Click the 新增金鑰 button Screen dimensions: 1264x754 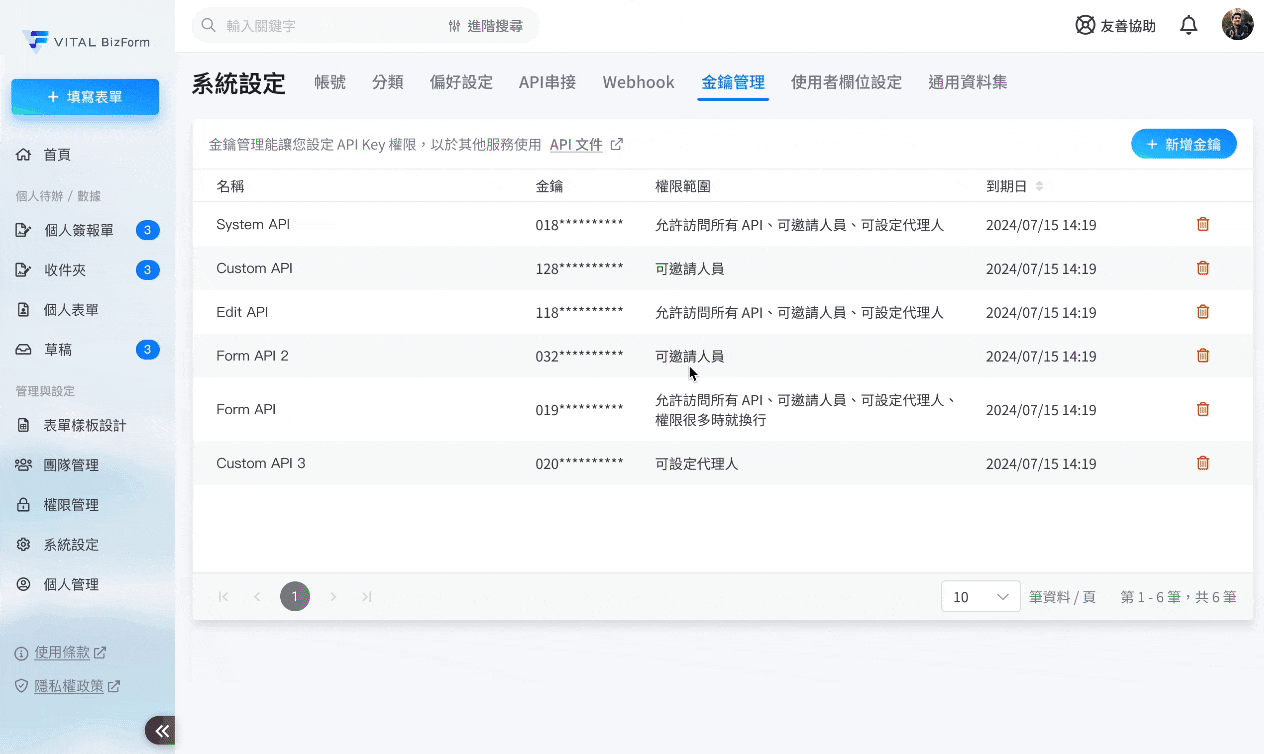pyautogui.click(x=1184, y=144)
